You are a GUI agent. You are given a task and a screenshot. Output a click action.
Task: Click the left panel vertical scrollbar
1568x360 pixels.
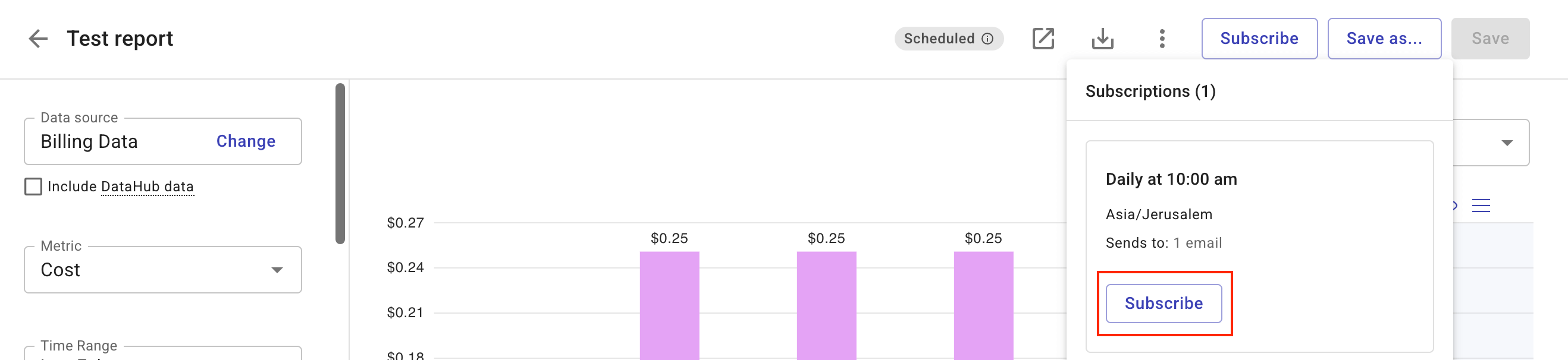[340, 163]
